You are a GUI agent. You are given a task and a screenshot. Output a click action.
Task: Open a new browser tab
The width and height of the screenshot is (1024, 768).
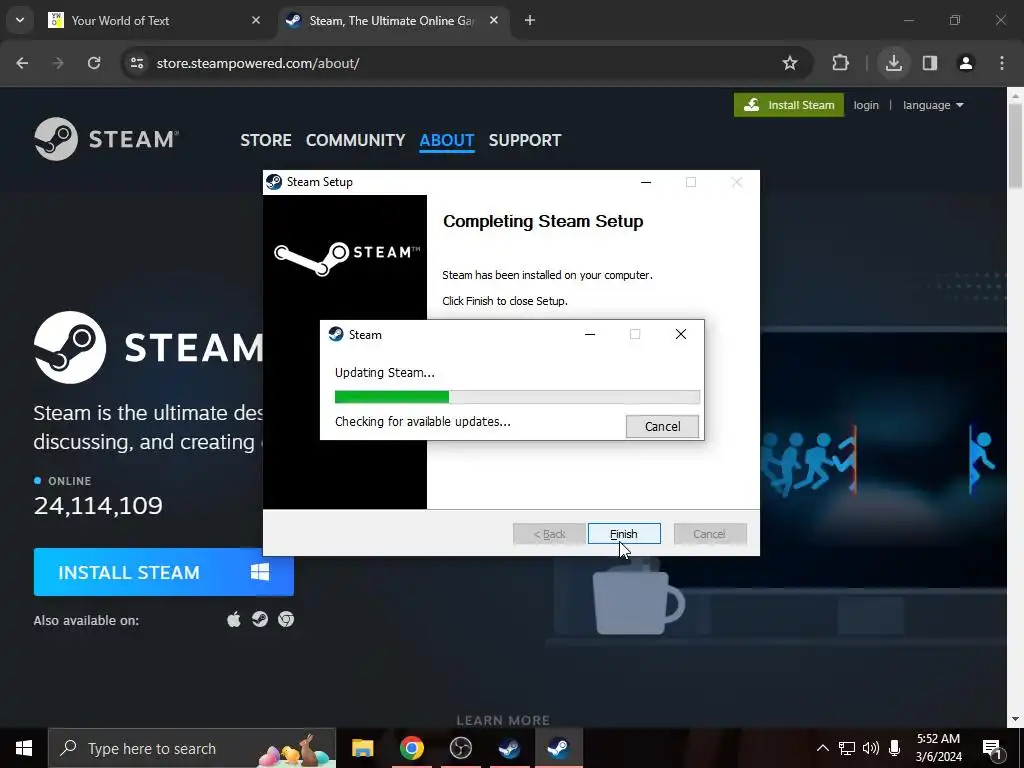[530, 20]
